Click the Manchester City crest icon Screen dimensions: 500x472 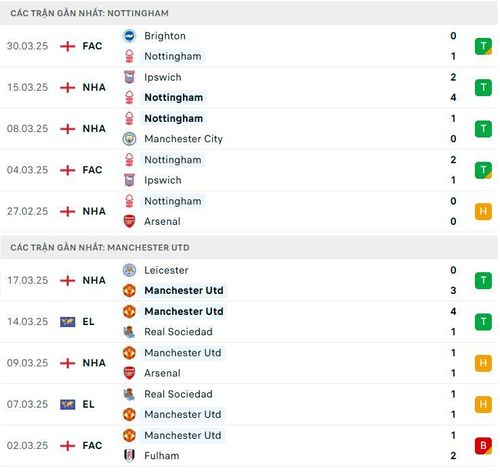[x=129, y=139]
